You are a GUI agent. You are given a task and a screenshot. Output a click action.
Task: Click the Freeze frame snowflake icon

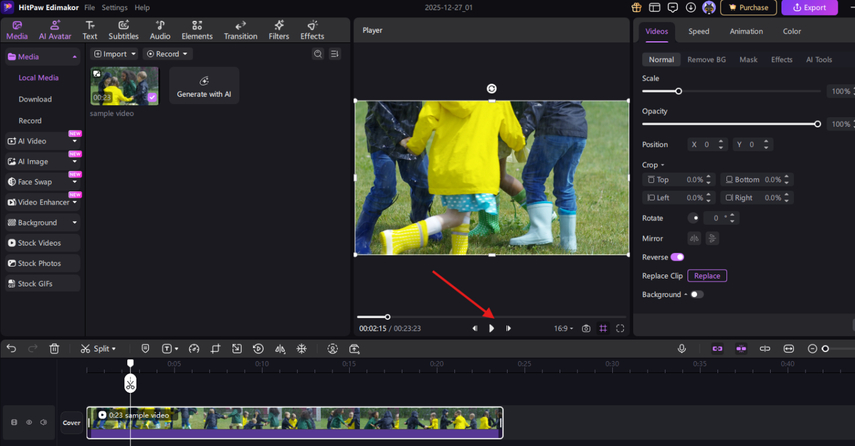[x=302, y=349]
